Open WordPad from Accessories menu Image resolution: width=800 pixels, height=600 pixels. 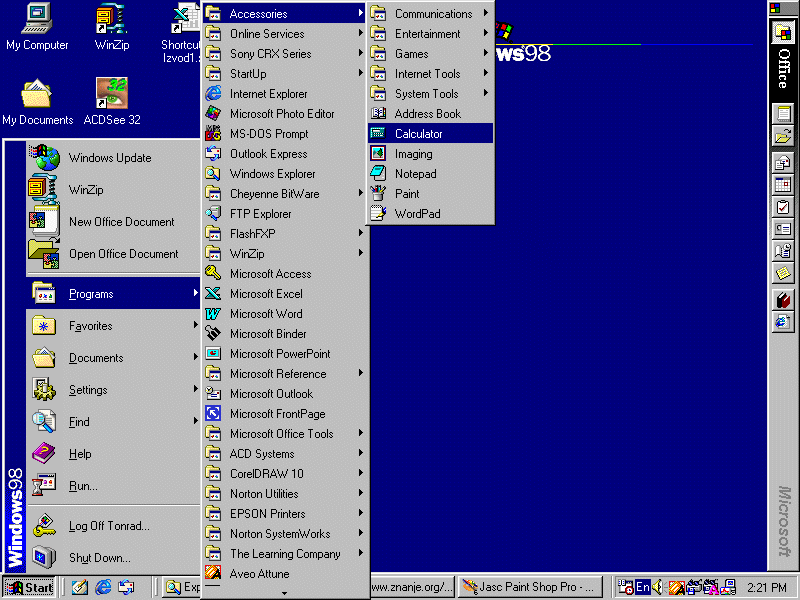(x=431, y=214)
